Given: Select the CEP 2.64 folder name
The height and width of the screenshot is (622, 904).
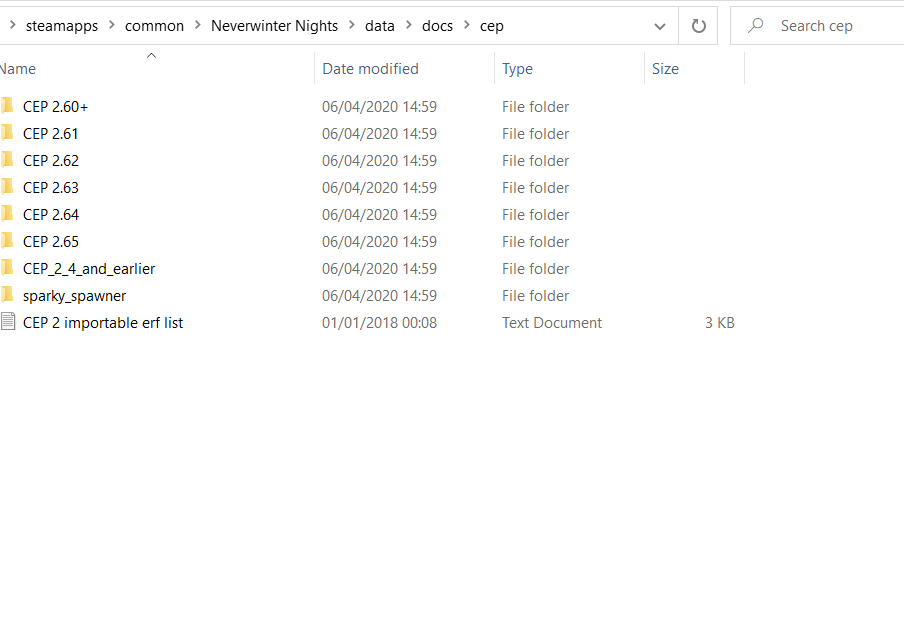Looking at the screenshot, I should (51, 215).
